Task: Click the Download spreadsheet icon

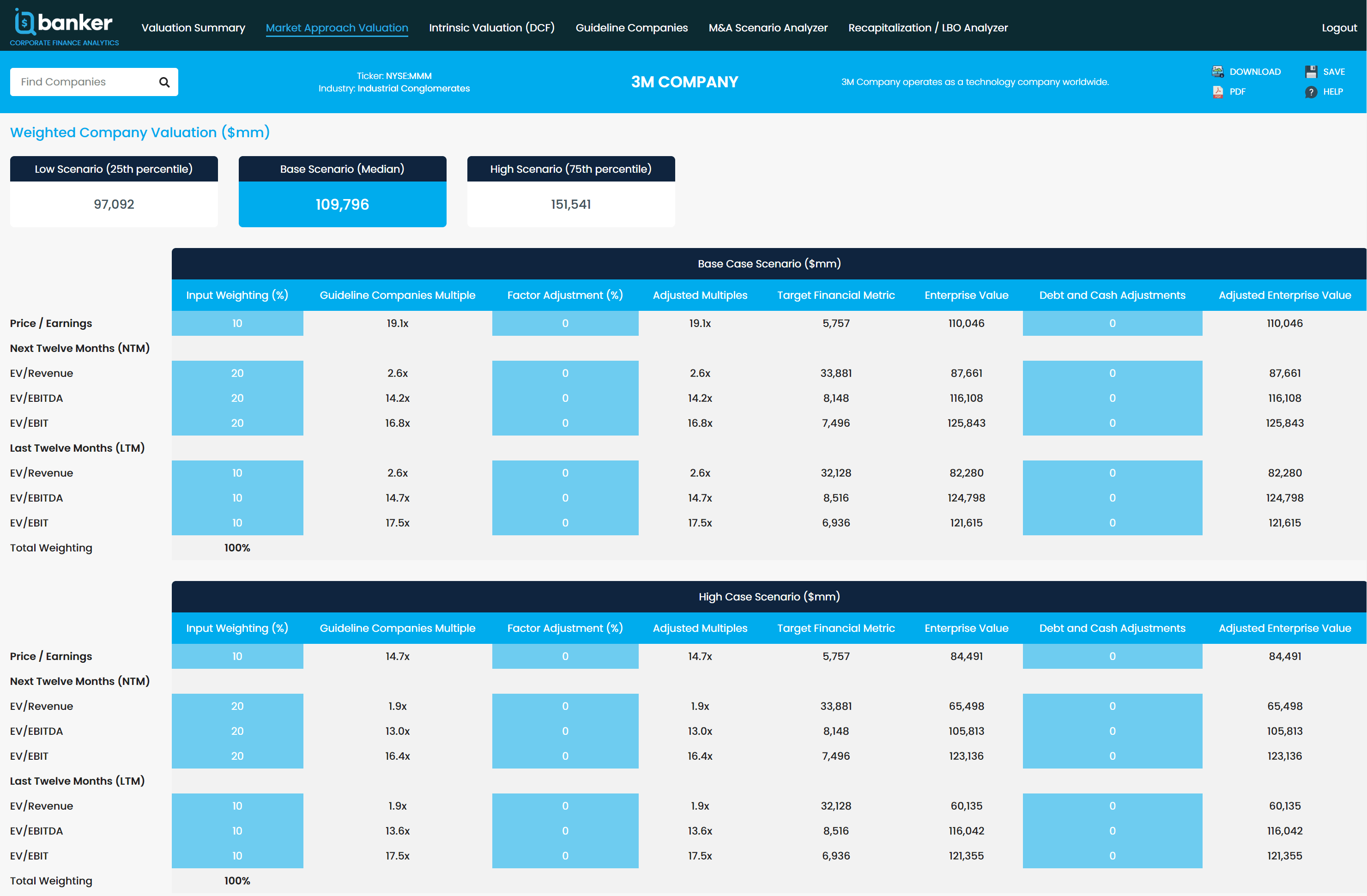Action: tap(1218, 72)
